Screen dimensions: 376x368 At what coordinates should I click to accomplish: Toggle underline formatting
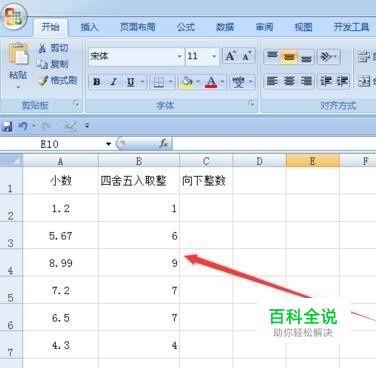coord(130,82)
